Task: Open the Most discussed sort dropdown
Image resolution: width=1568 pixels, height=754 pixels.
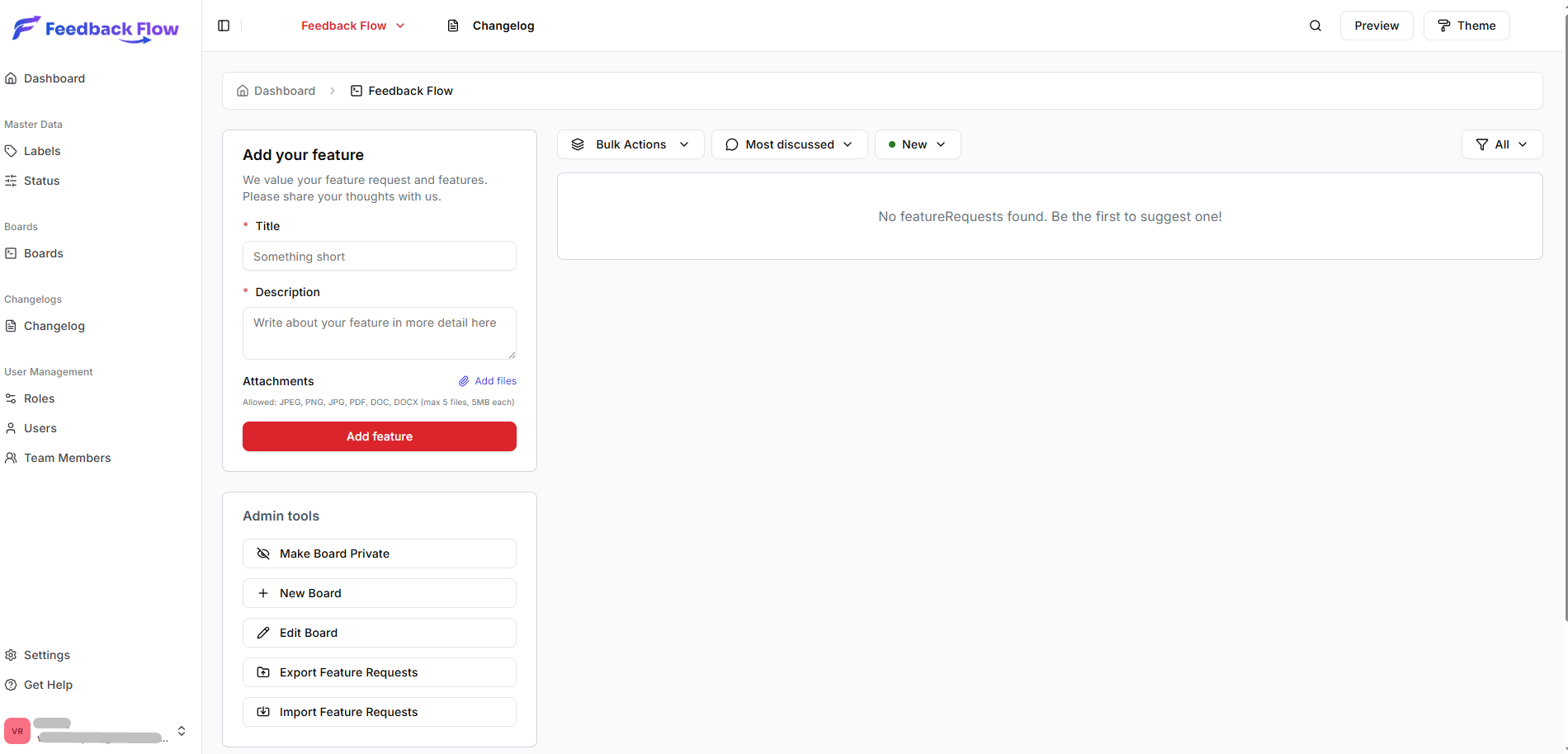Action: tap(789, 144)
